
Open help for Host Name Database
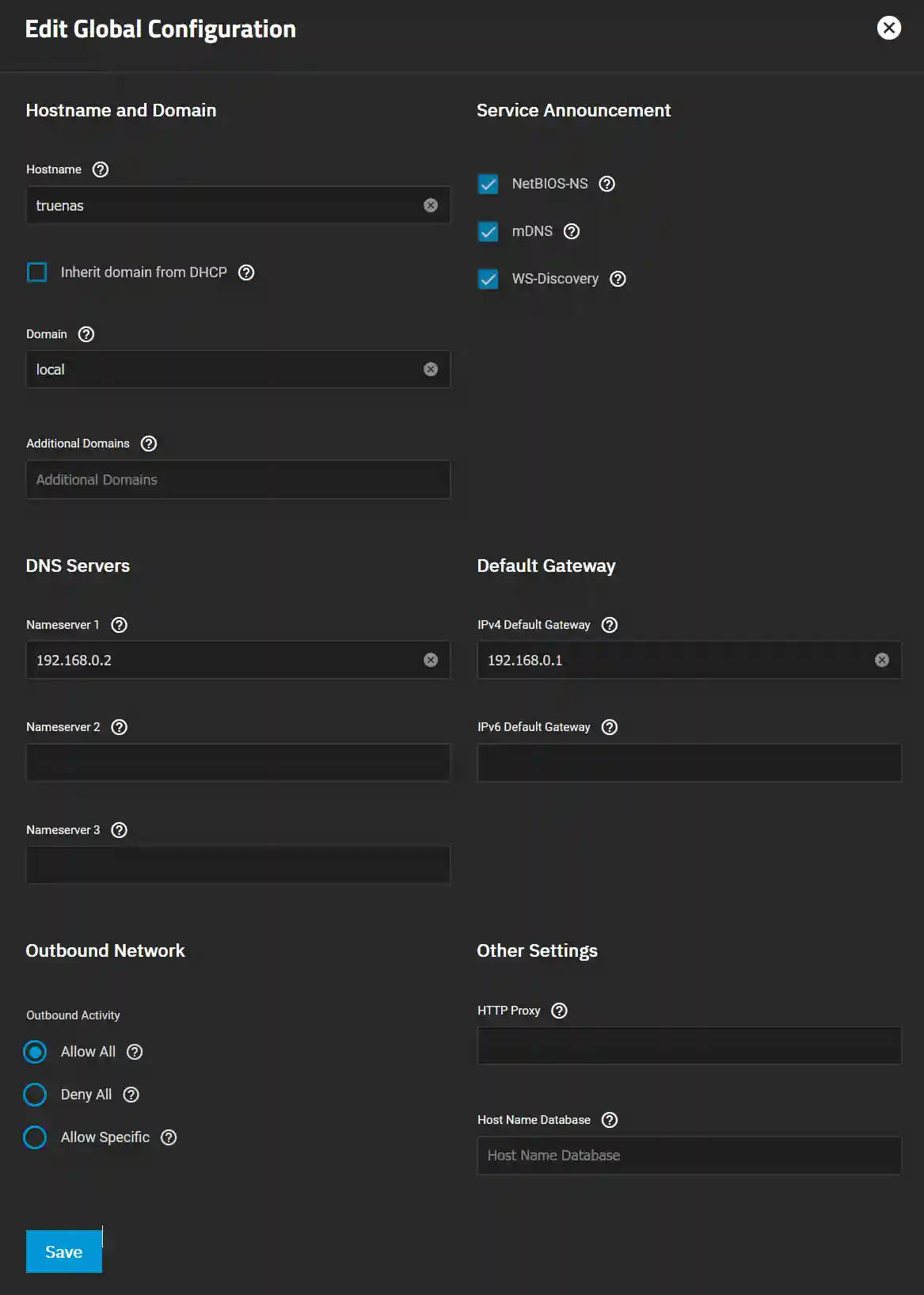(x=610, y=1120)
